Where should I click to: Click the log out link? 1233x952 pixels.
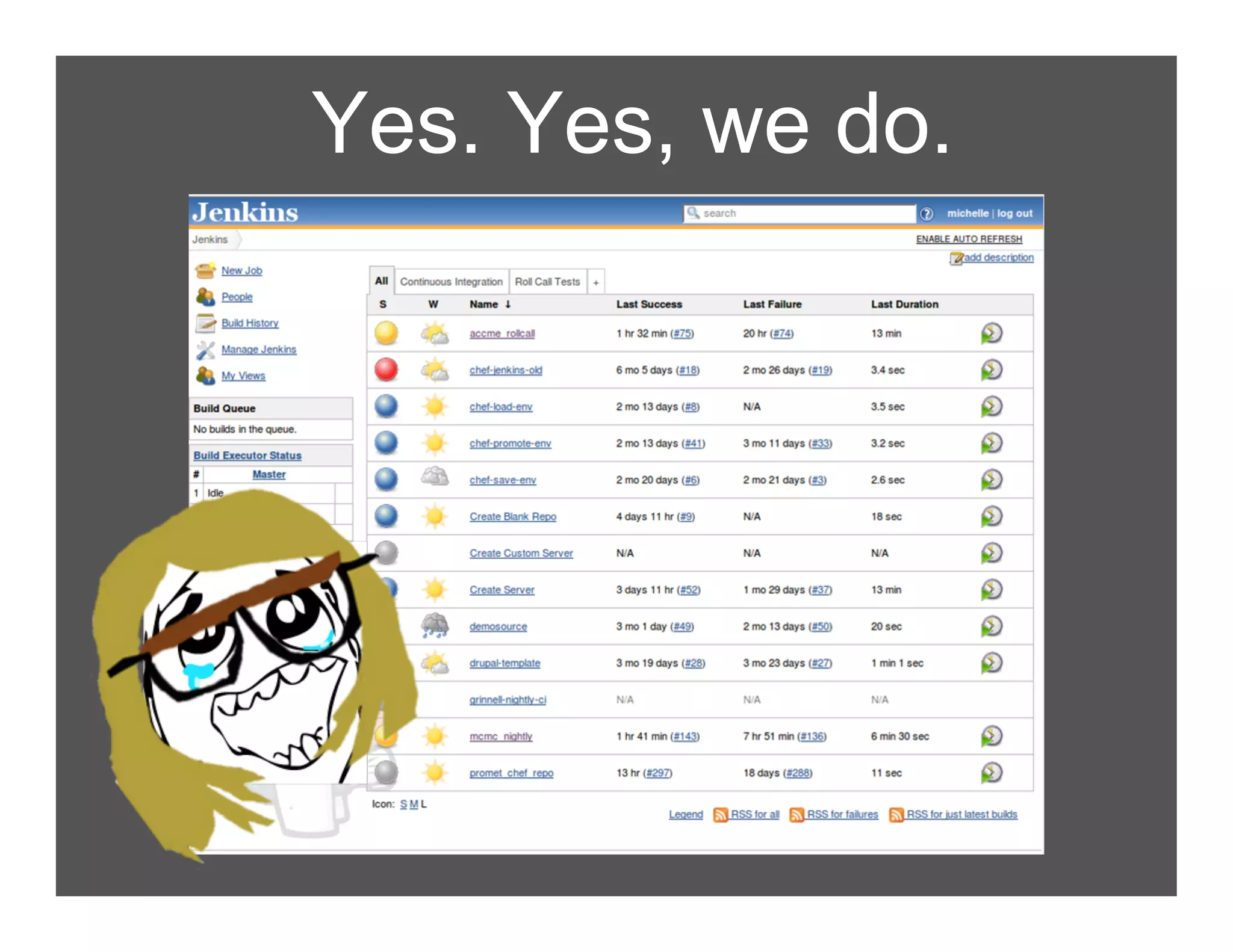pyautogui.click(x=1014, y=214)
